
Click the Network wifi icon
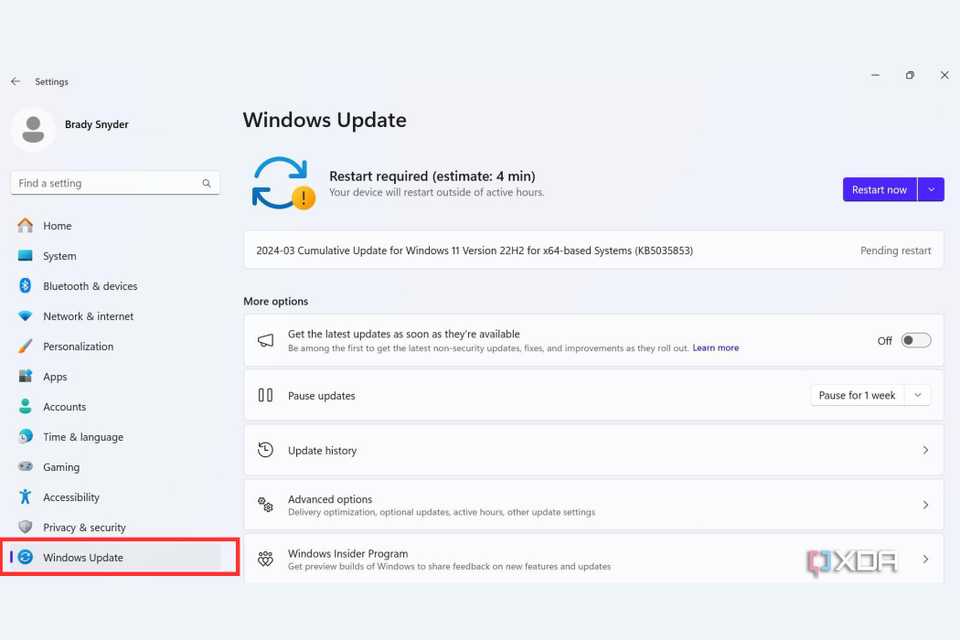pos(25,316)
